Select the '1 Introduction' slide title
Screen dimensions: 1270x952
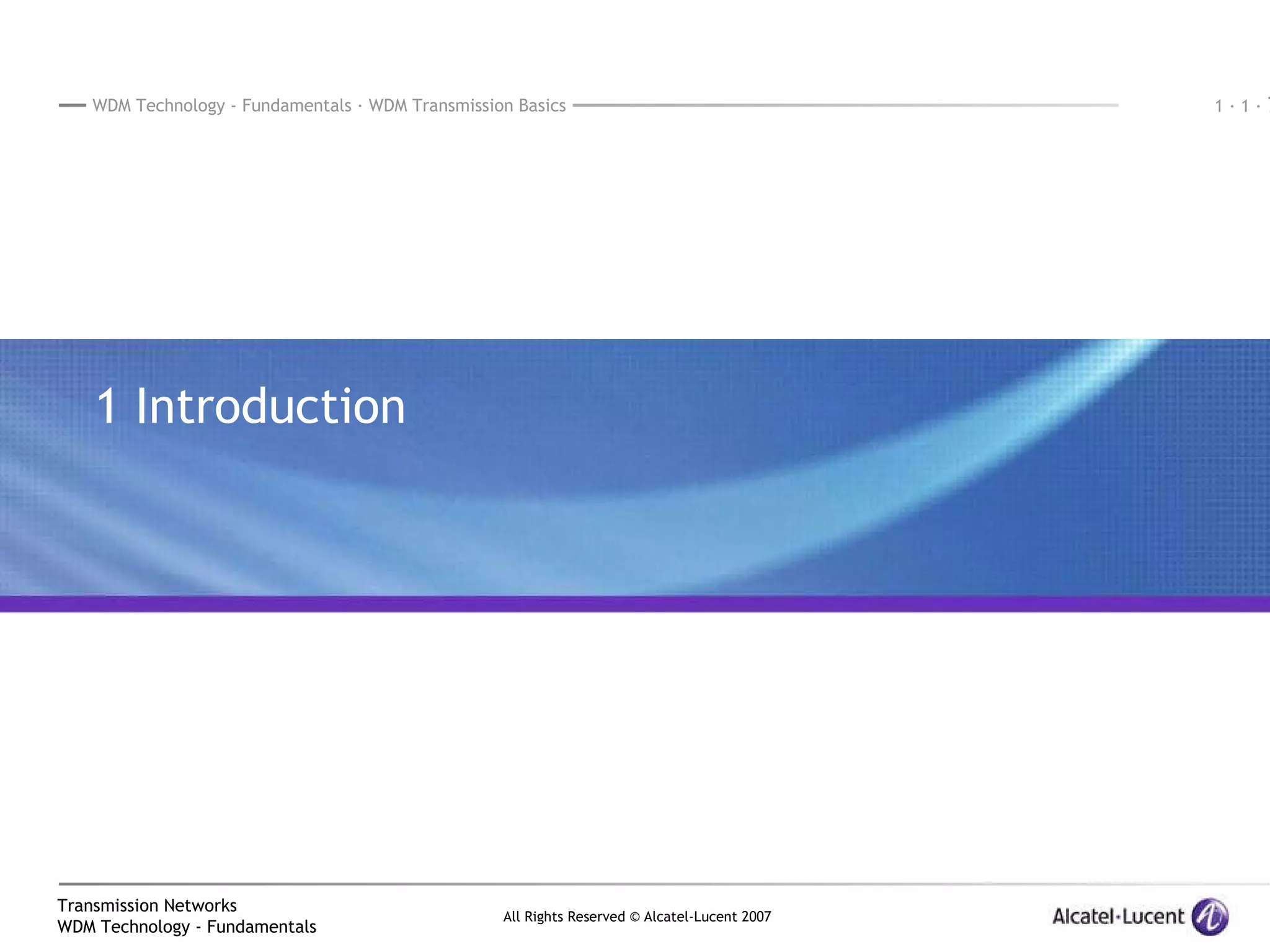(251, 406)
